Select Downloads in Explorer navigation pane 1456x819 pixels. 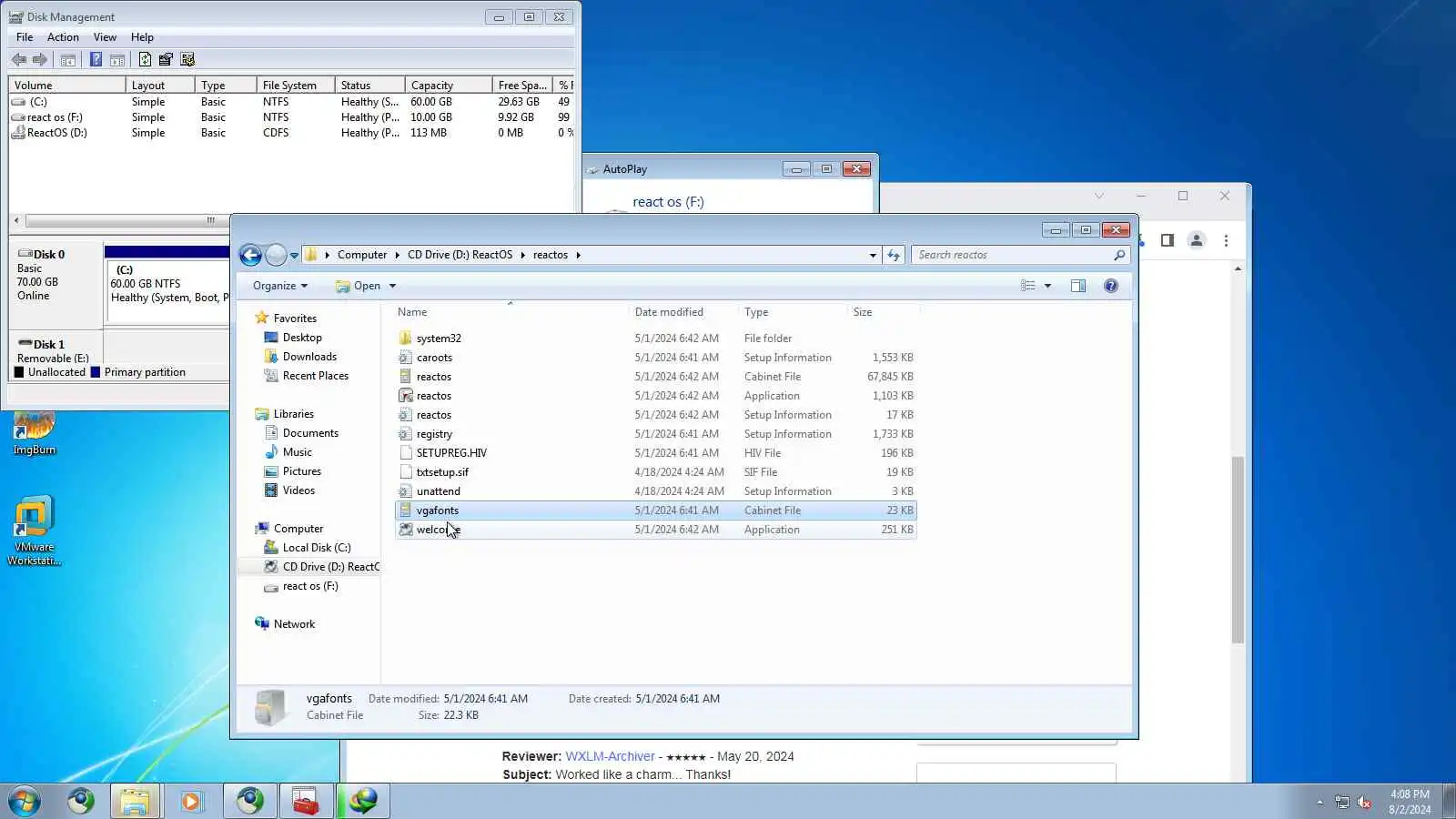(309, 357)
